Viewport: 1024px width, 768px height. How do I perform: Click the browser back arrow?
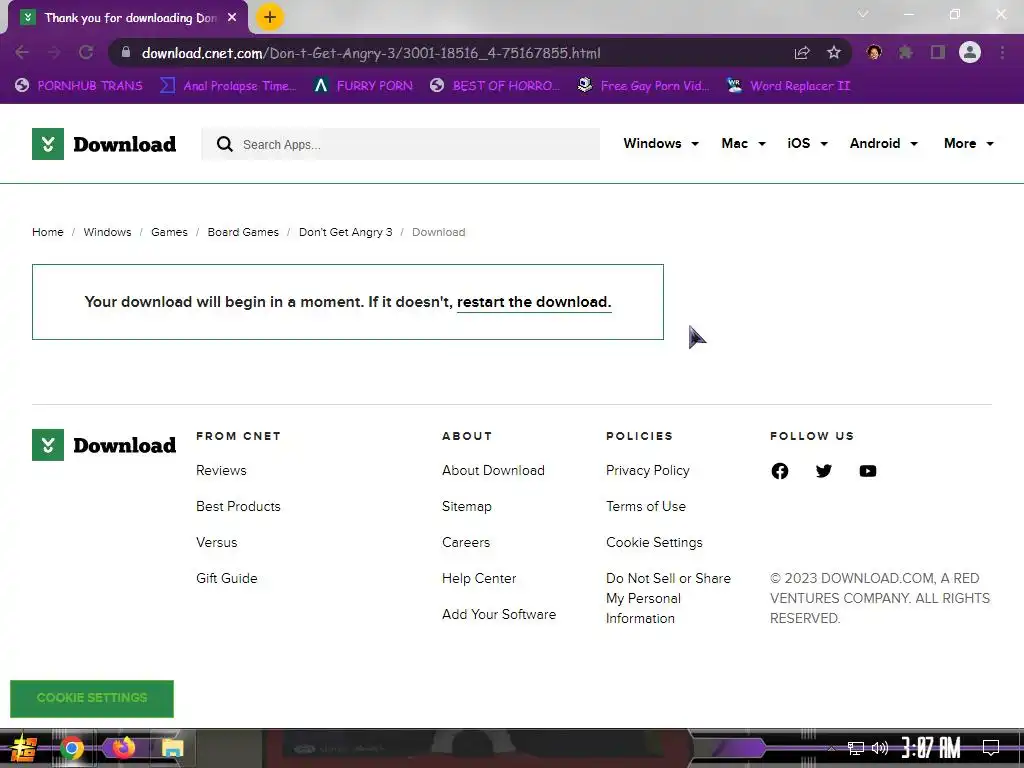(22, 53)
